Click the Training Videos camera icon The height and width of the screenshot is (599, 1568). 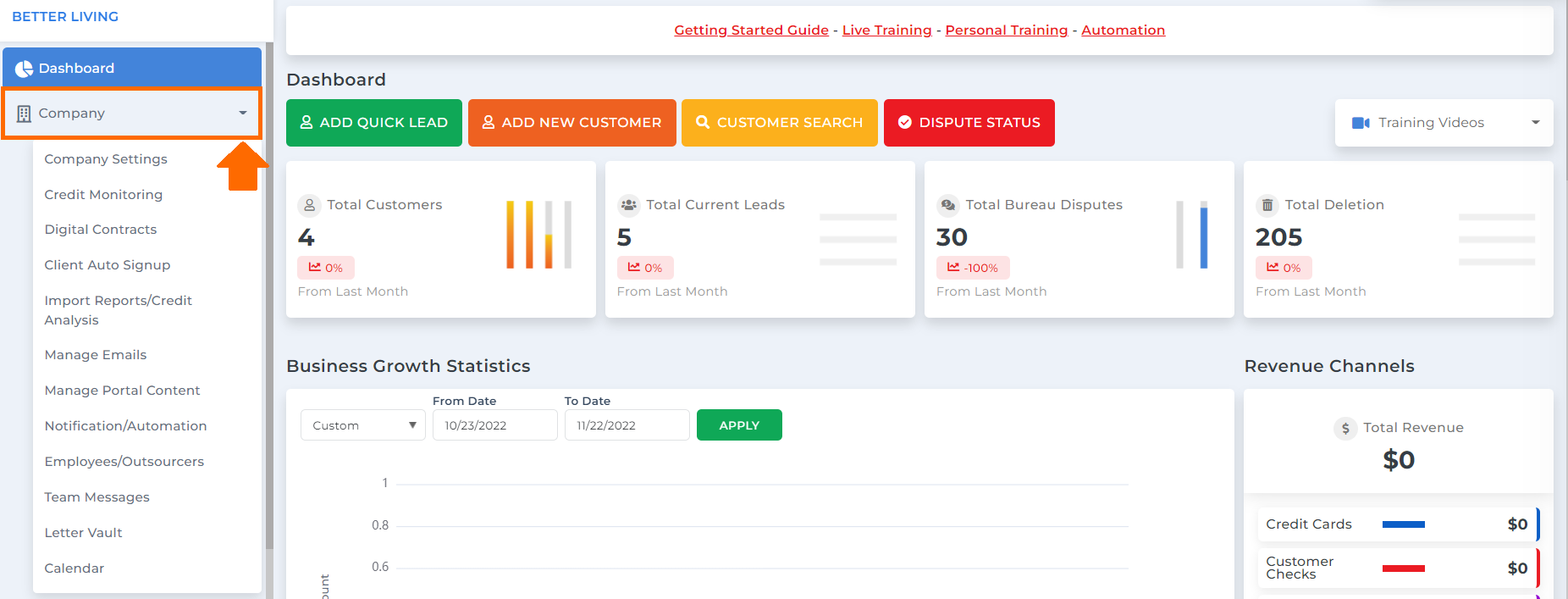click(1361, 123)
